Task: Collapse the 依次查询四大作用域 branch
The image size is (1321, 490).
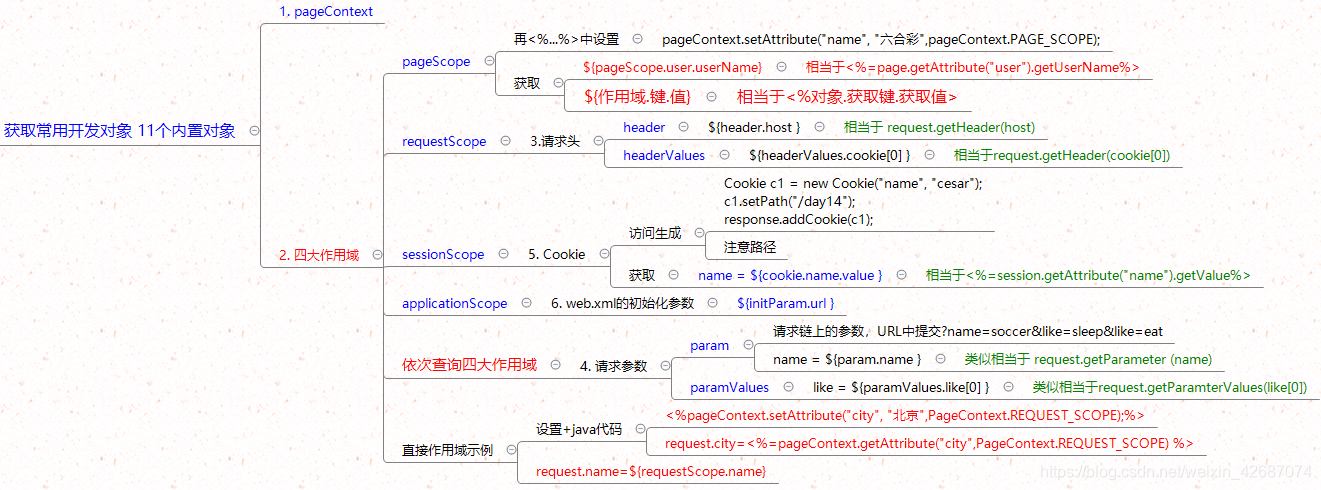Action: [556, 365]
